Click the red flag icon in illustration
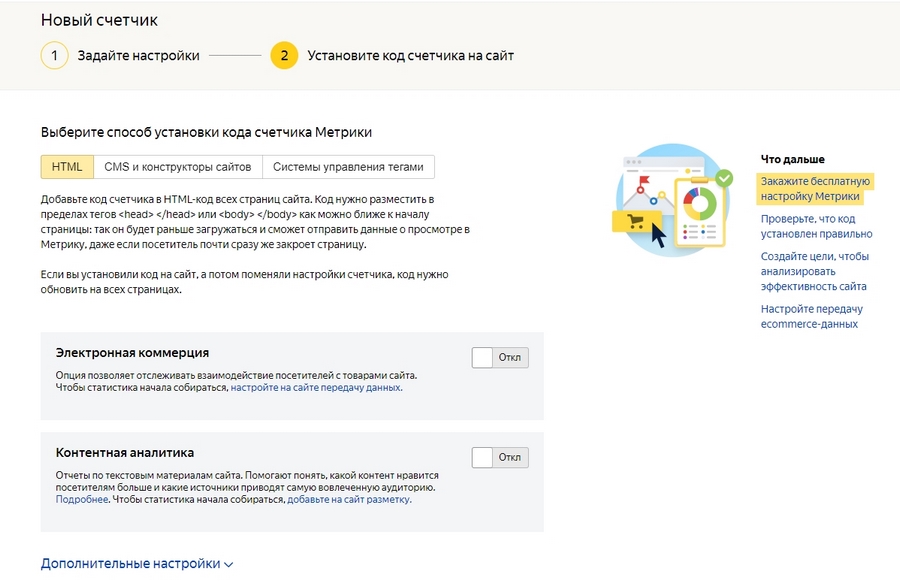The width and height of the screenshot is (900, 581). [644, 180]
